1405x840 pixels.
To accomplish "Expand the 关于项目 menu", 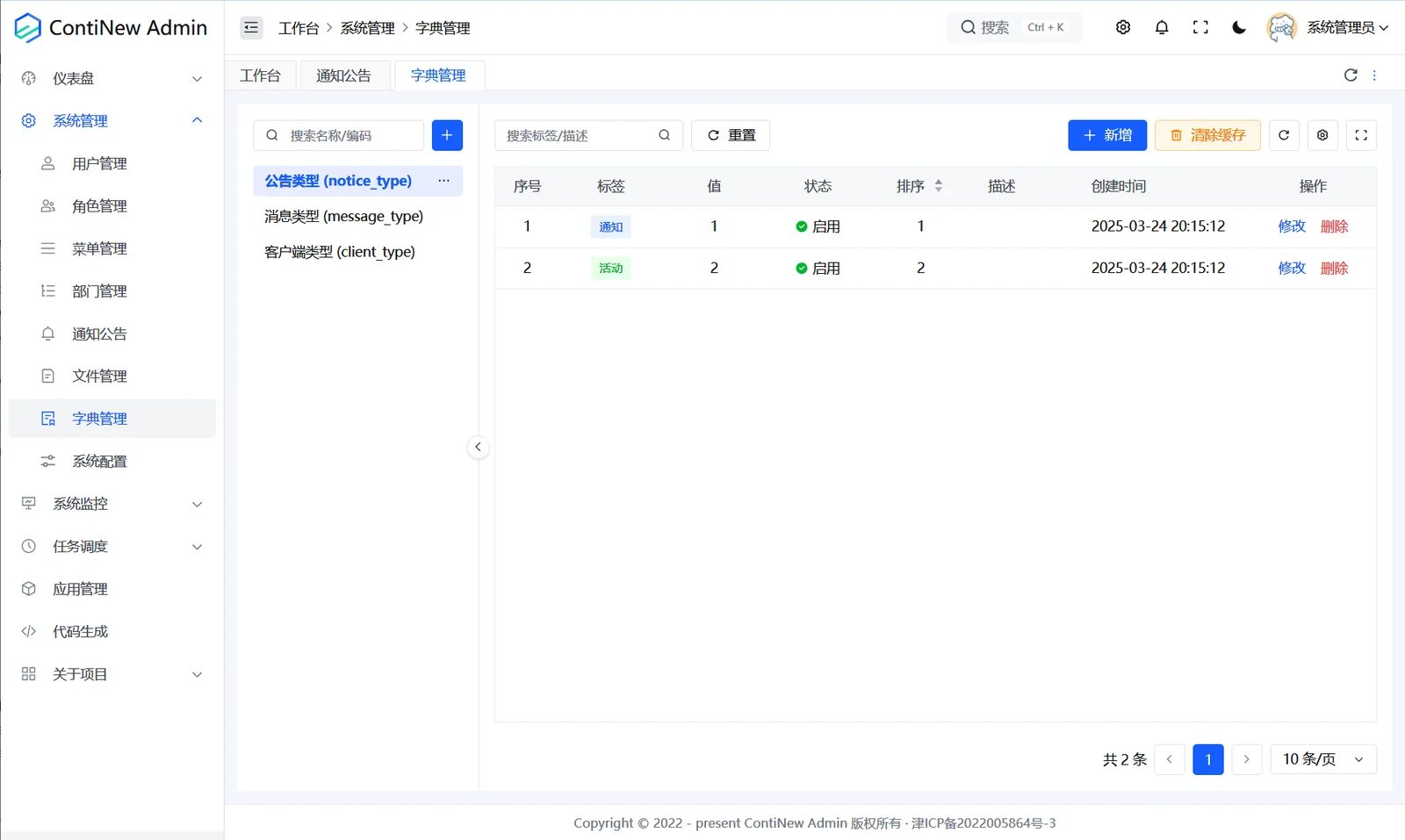I will (112, 674).
